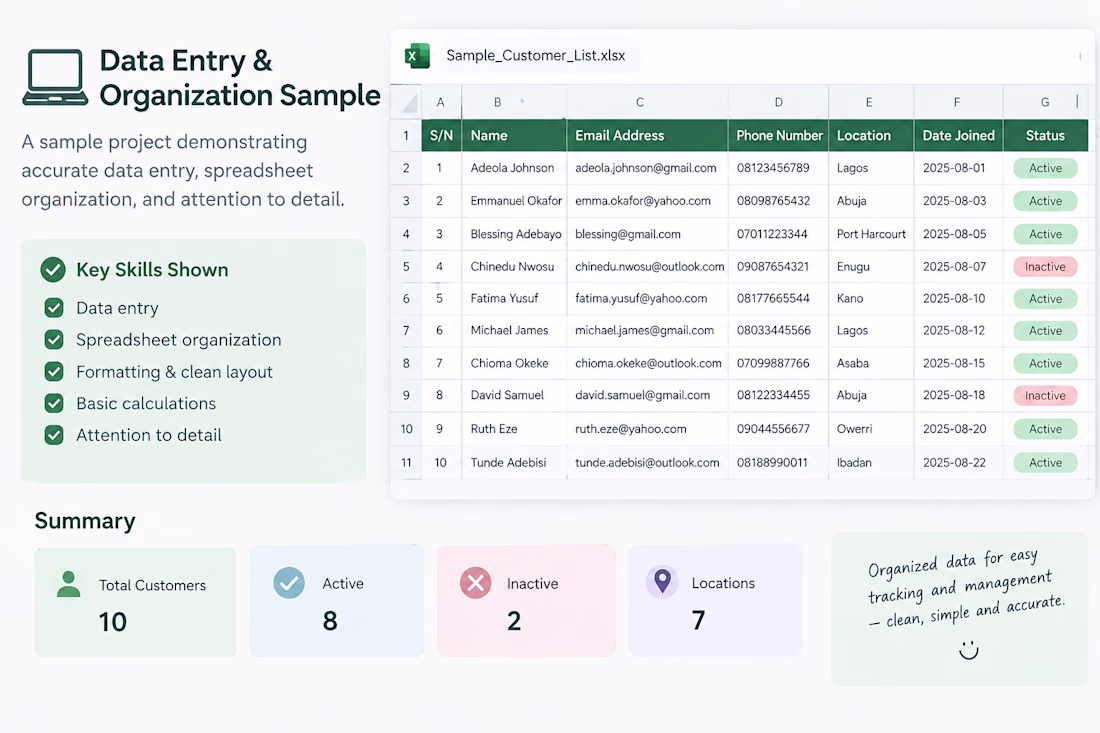Select row 11 header number
1100x733 pixels.
(x=406, y=462)
